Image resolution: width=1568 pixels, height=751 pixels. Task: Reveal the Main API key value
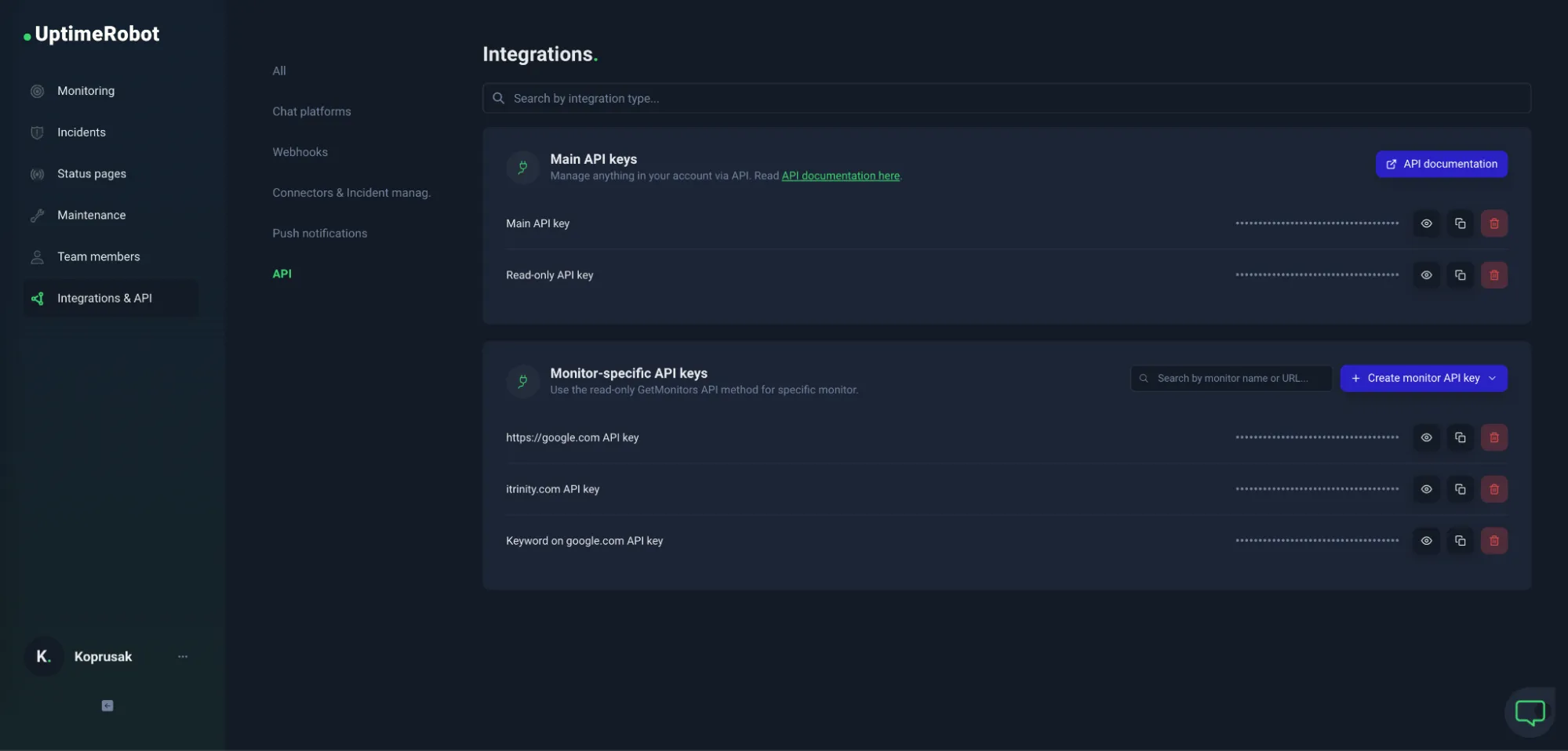[1426, 223]
